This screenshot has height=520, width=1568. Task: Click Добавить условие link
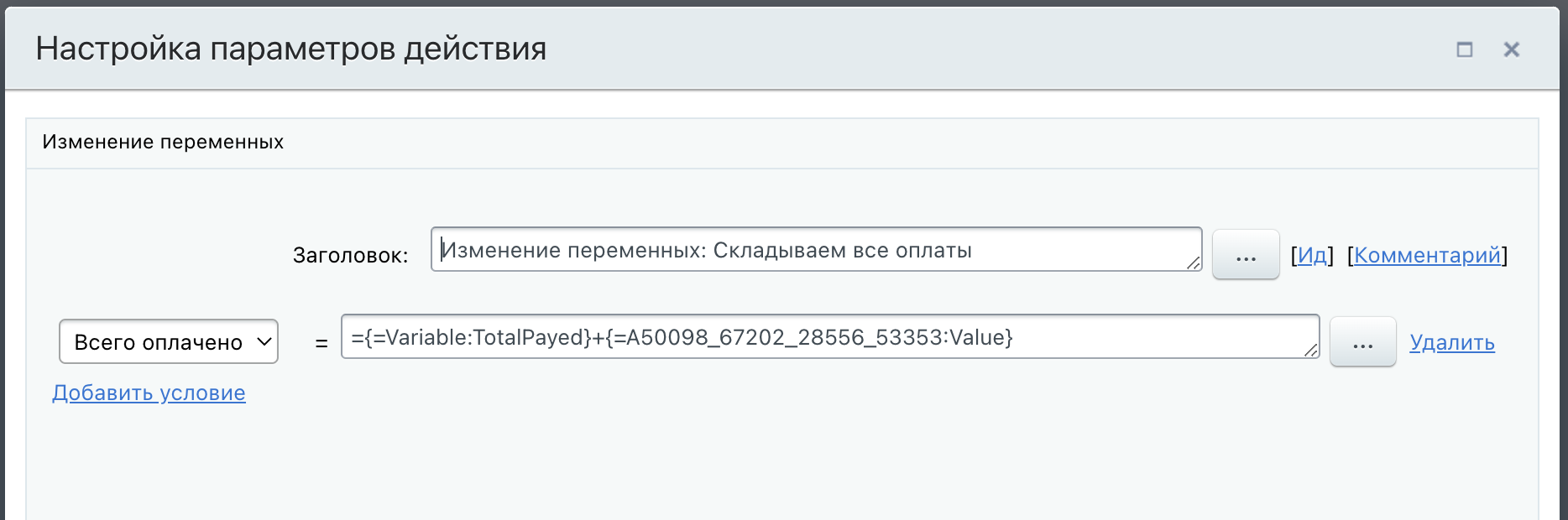click(149, 393)
